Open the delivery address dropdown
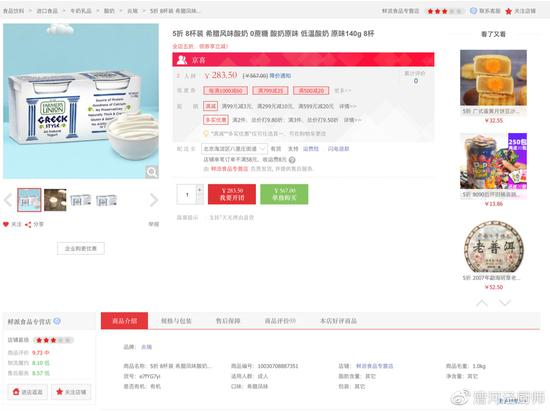This screenshot has height=411, width=550. (234, 149)
